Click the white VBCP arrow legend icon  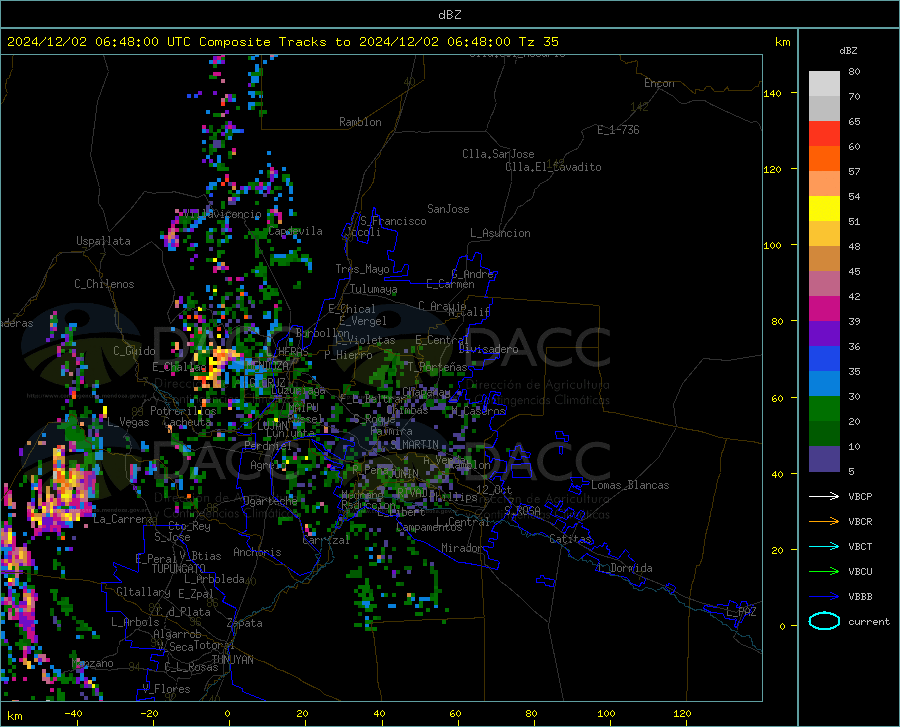[x=824, y=496]
